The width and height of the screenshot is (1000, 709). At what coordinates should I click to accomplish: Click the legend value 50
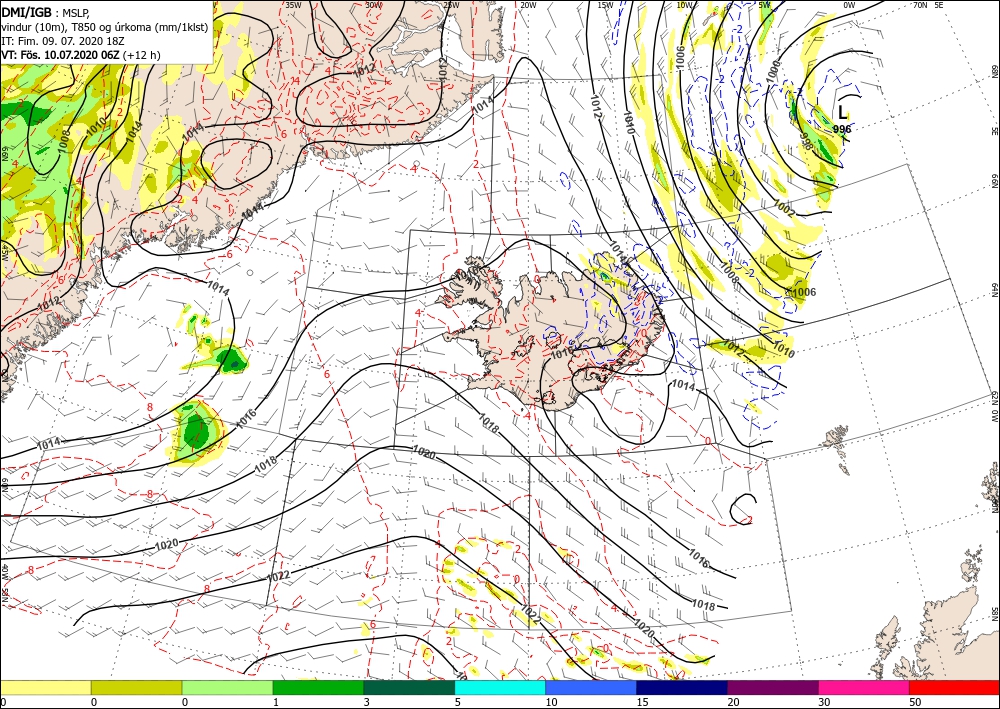[915, 702]
